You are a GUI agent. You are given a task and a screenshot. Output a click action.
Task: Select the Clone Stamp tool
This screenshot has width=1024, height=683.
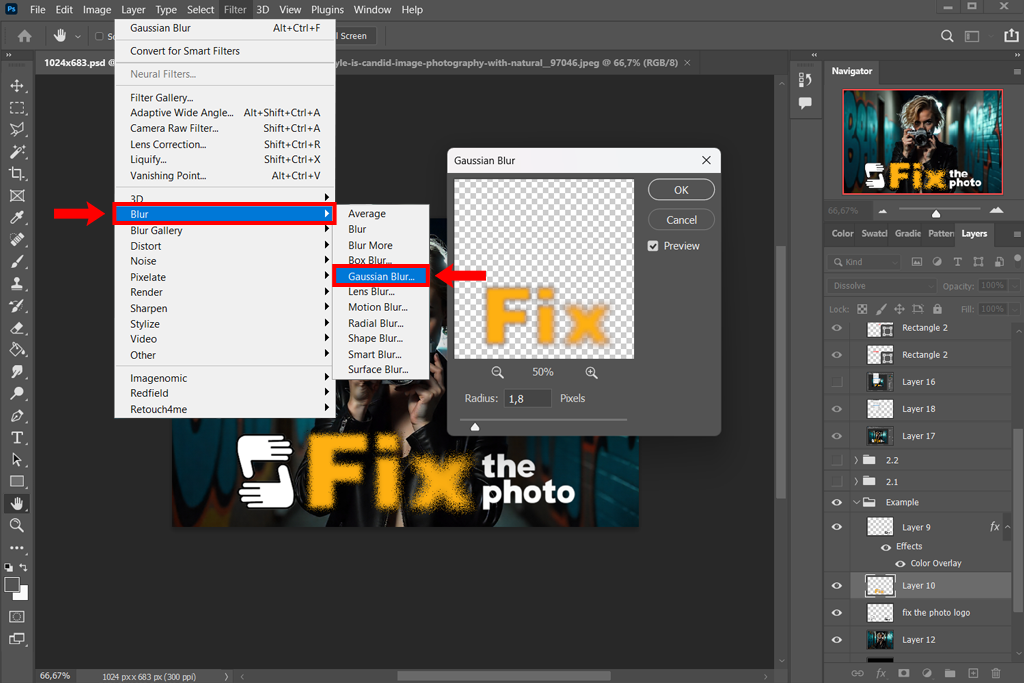pyautogui.click(x=17, y=283)
